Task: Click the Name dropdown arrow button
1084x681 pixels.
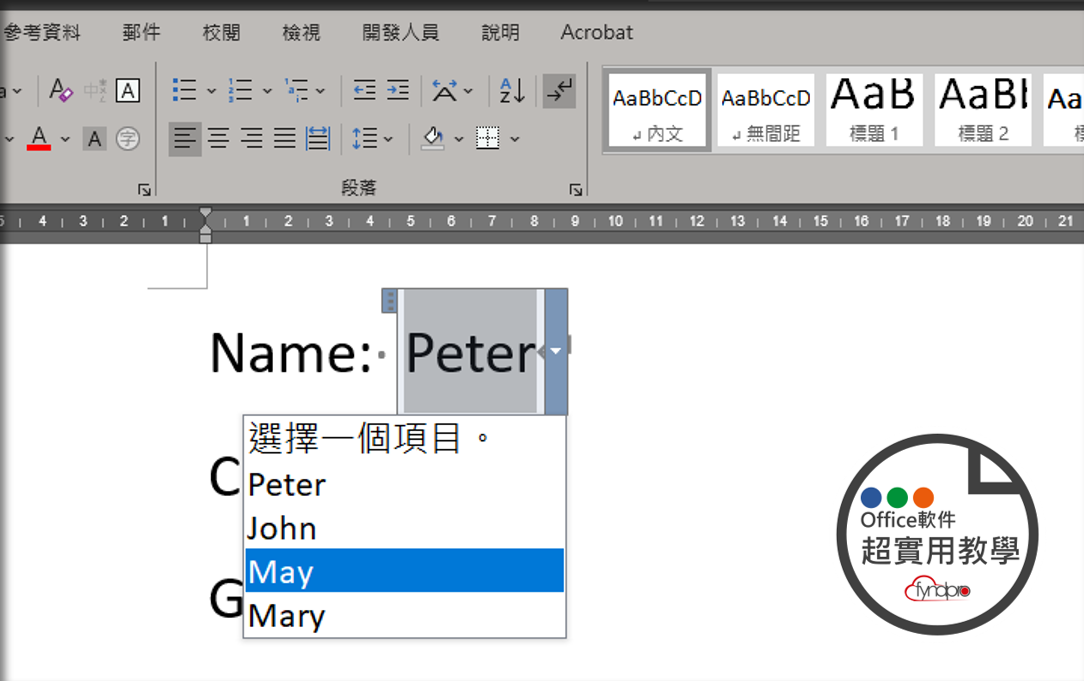Action: [x=556, y=351]
